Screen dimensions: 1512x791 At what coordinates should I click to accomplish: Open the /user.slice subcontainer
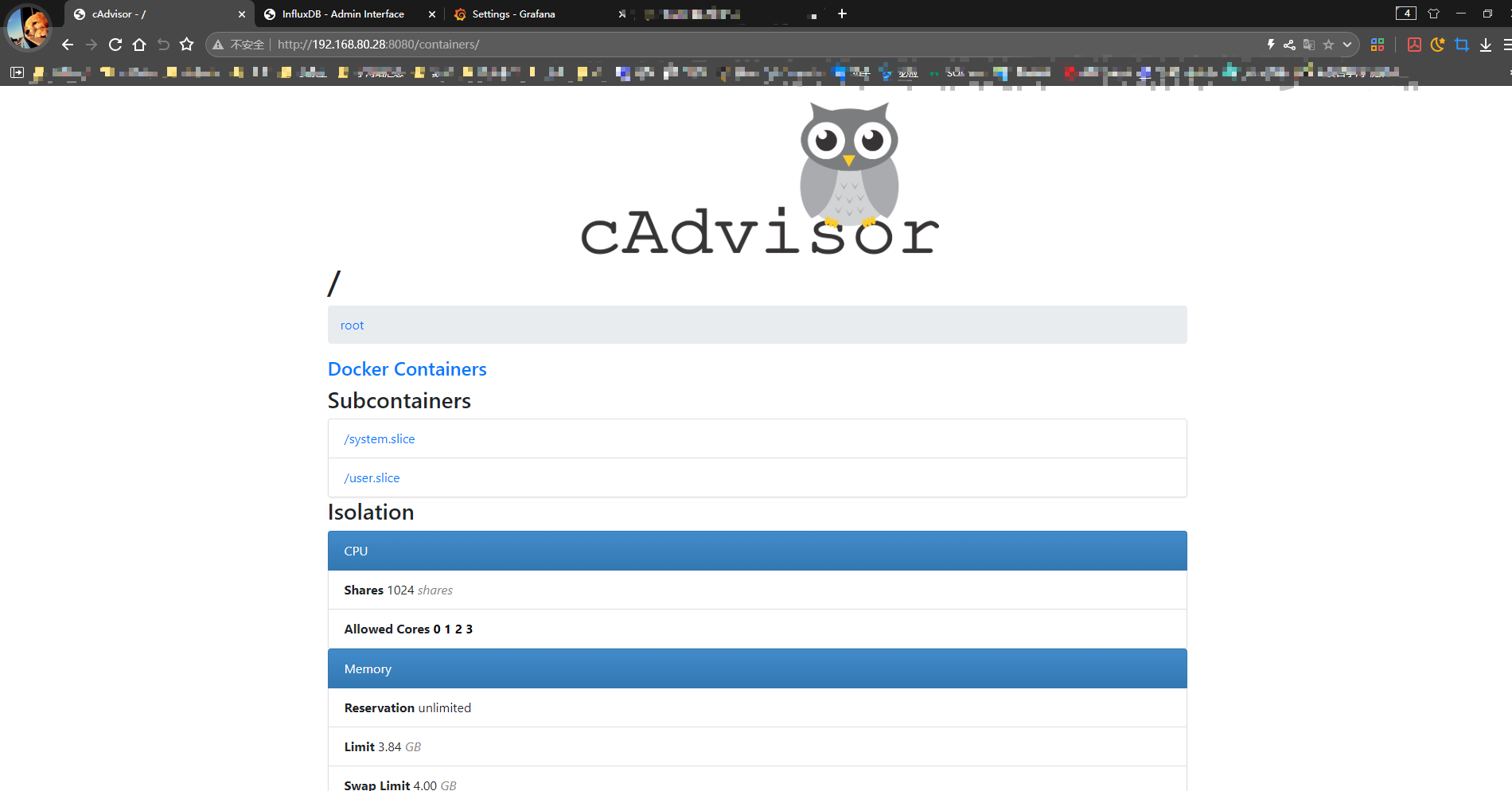(372, 478)
